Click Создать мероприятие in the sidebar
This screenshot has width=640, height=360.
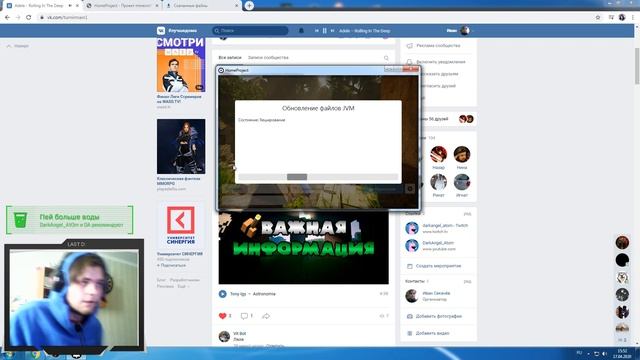pos(438,266)
